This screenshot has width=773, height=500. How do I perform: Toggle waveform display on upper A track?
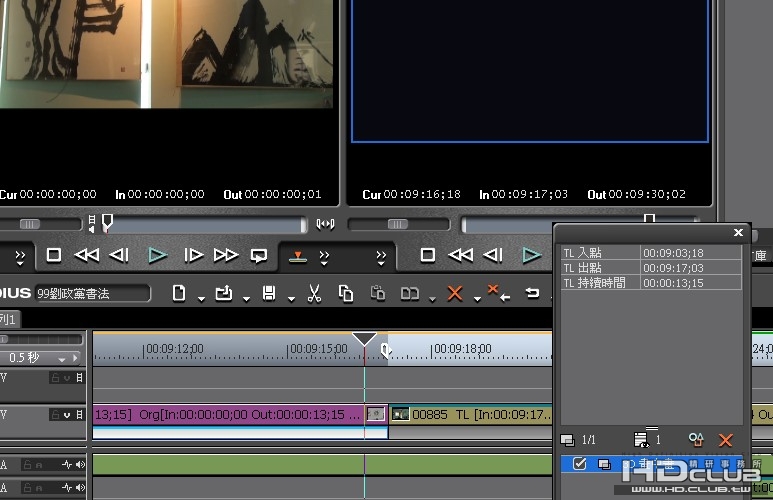point(67,464)
